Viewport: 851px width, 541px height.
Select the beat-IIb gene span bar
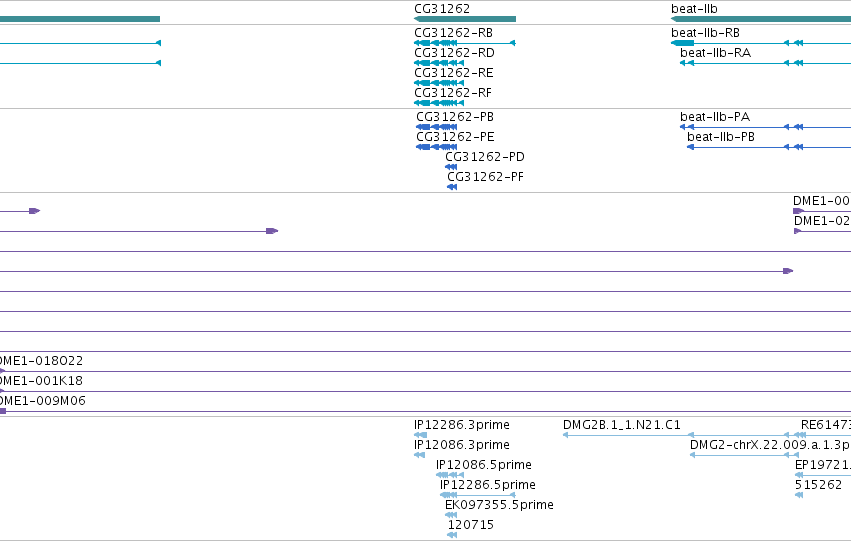(x=761, y=19)
